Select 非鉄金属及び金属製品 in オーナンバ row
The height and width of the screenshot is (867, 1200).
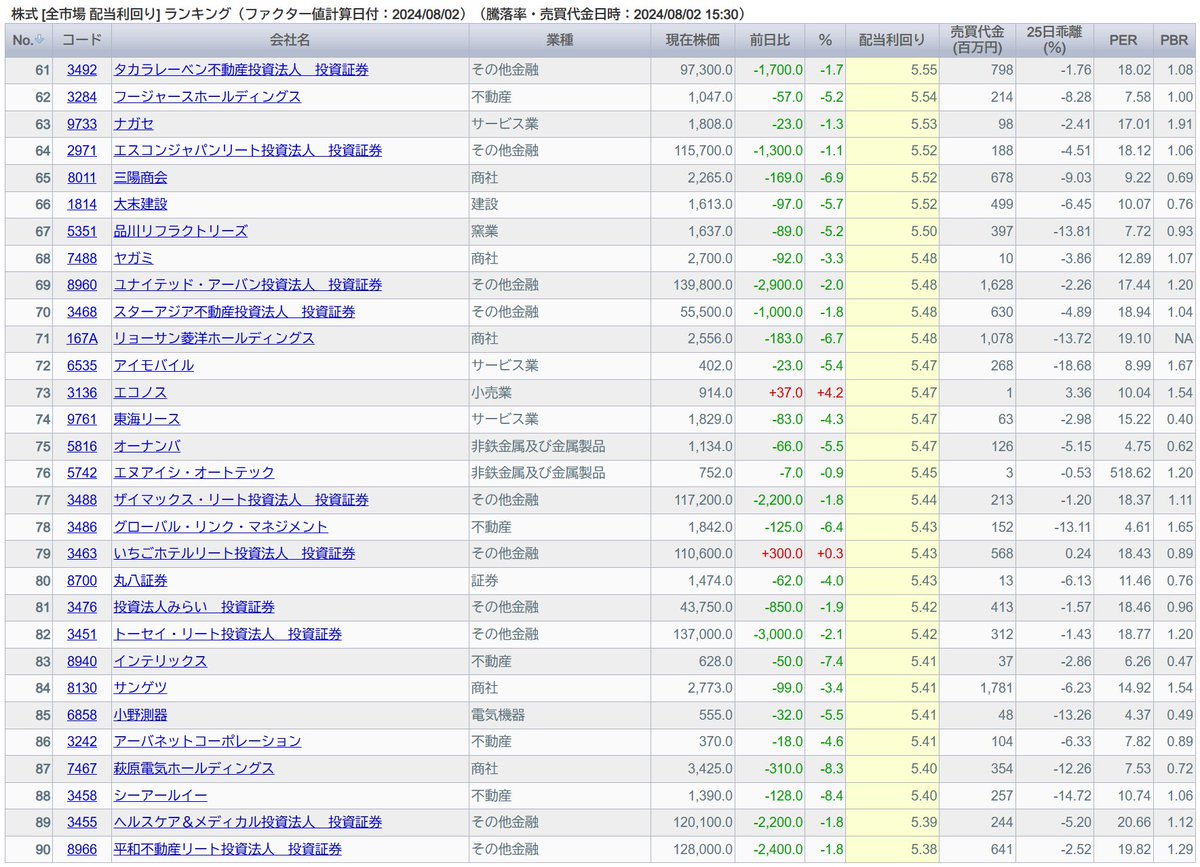point(538,446)
